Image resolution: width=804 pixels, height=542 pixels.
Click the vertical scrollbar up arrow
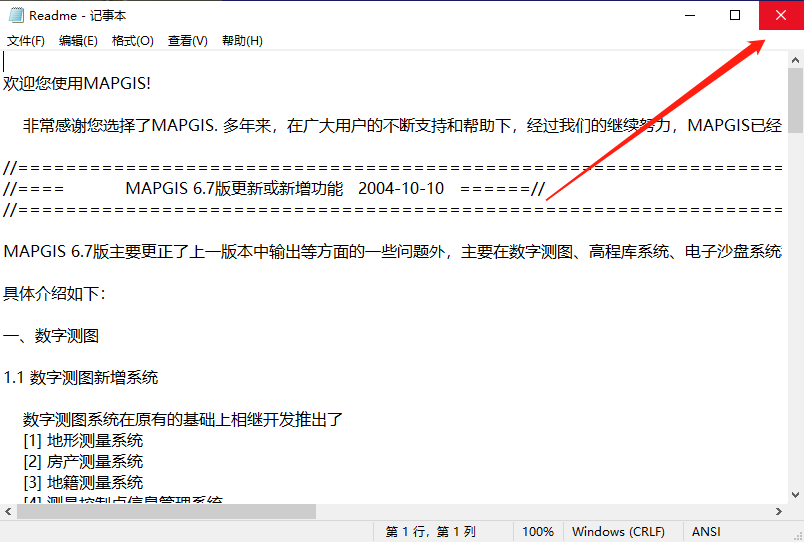795,60
